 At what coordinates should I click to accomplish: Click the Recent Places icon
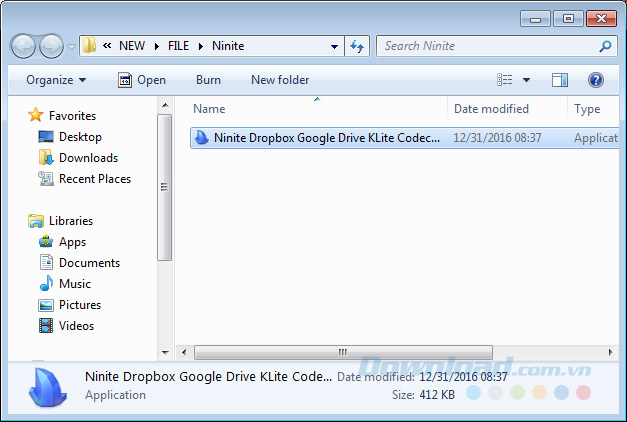tap(46, 178)
